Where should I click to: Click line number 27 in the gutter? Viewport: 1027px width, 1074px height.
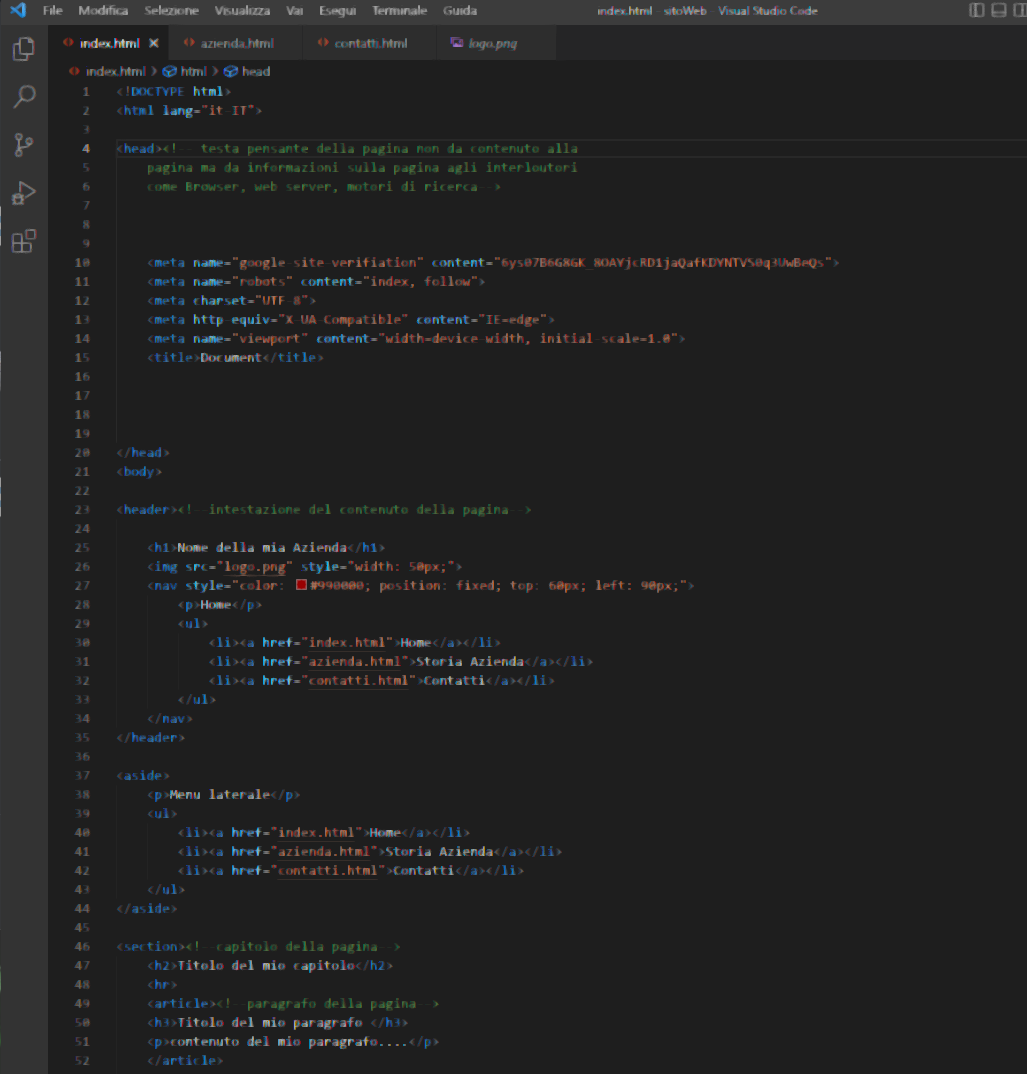point(82,586)
